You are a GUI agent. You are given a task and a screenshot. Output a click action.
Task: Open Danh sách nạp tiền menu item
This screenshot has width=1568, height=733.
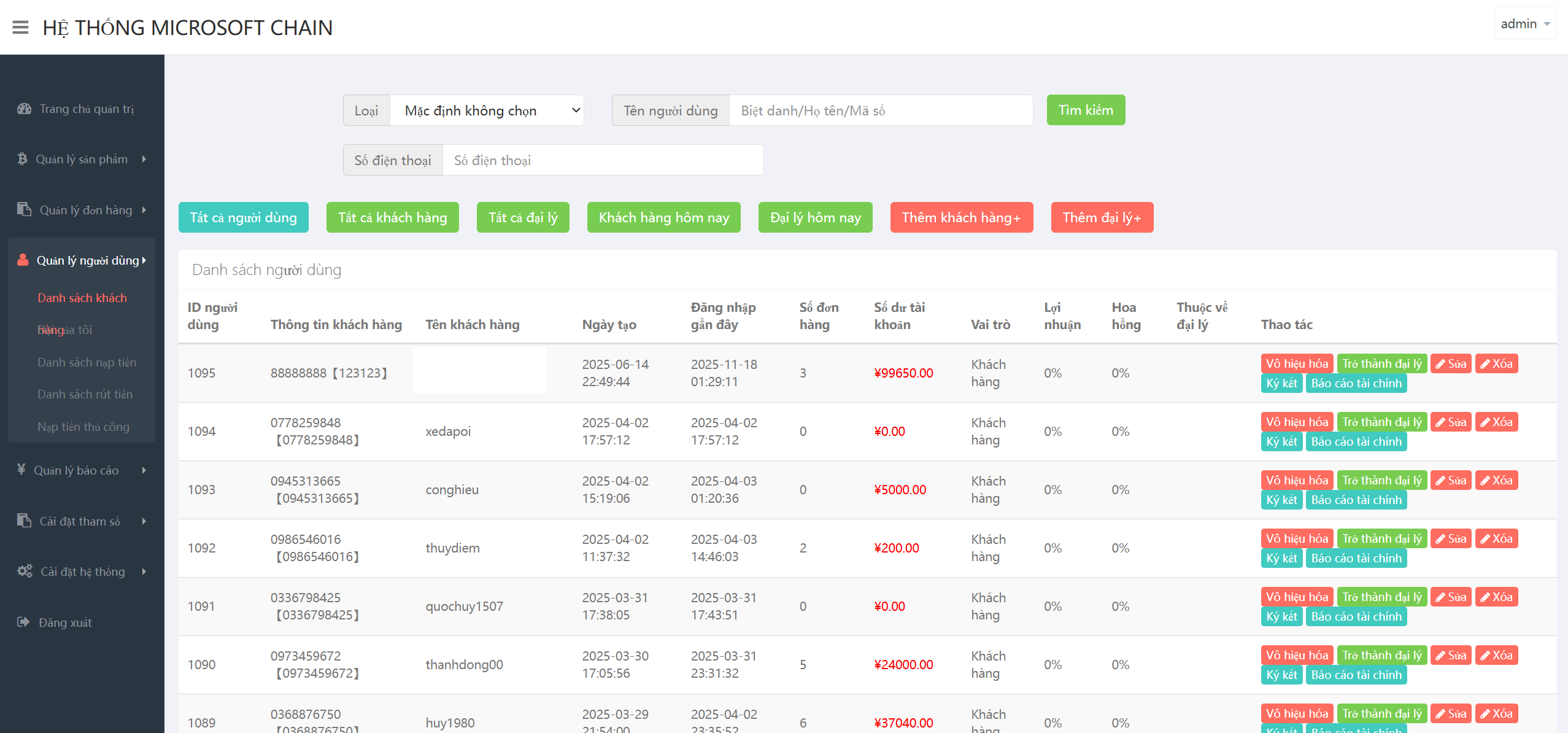pyautogui.click(x=87, y=362)
